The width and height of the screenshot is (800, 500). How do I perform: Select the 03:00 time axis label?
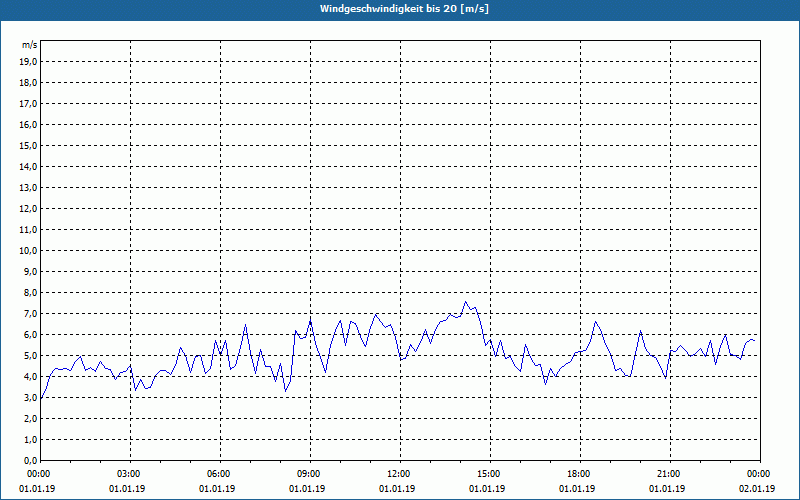tap(131, 474)
